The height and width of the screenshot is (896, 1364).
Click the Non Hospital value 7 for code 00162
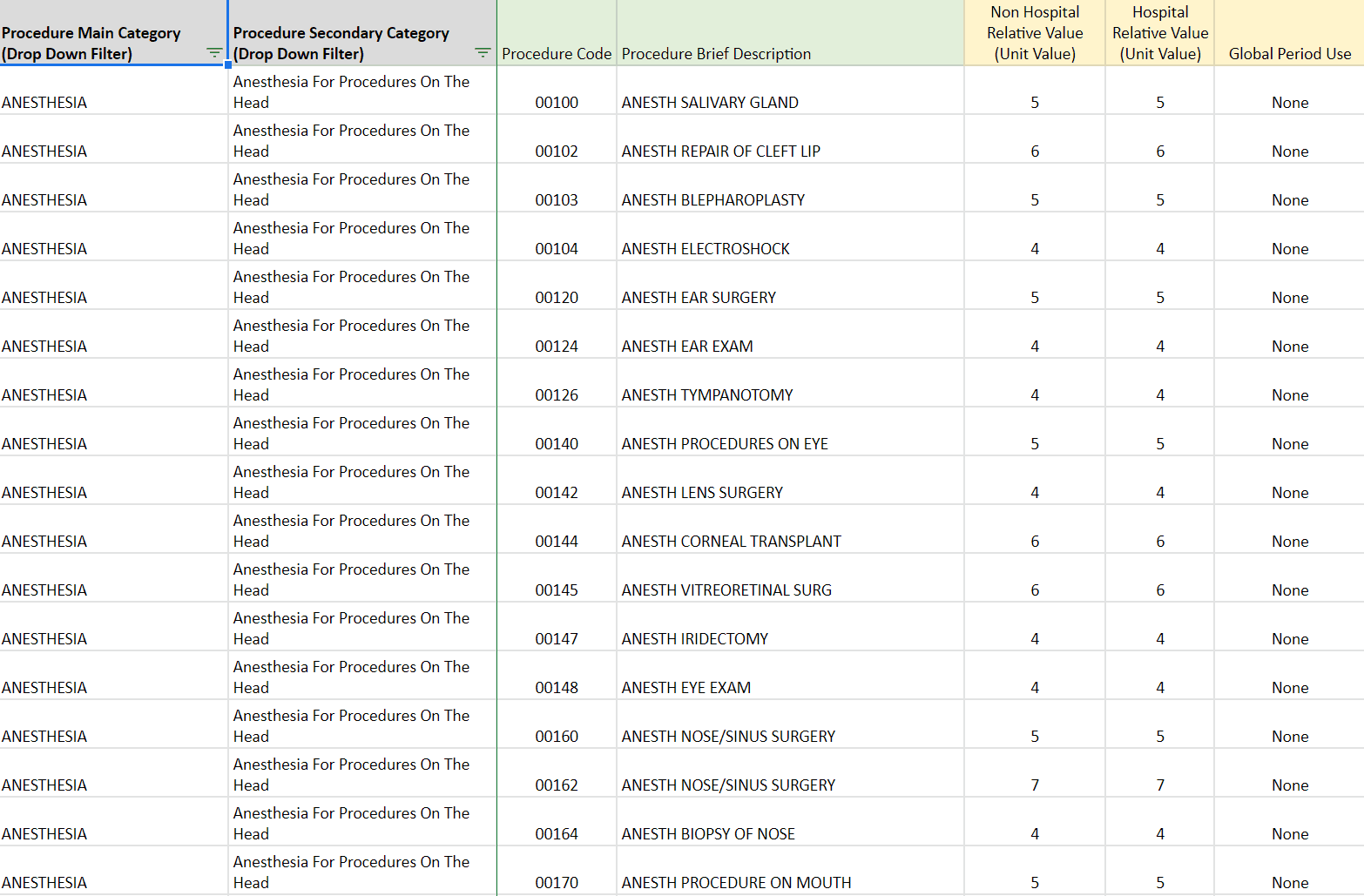pos(1035,785)
